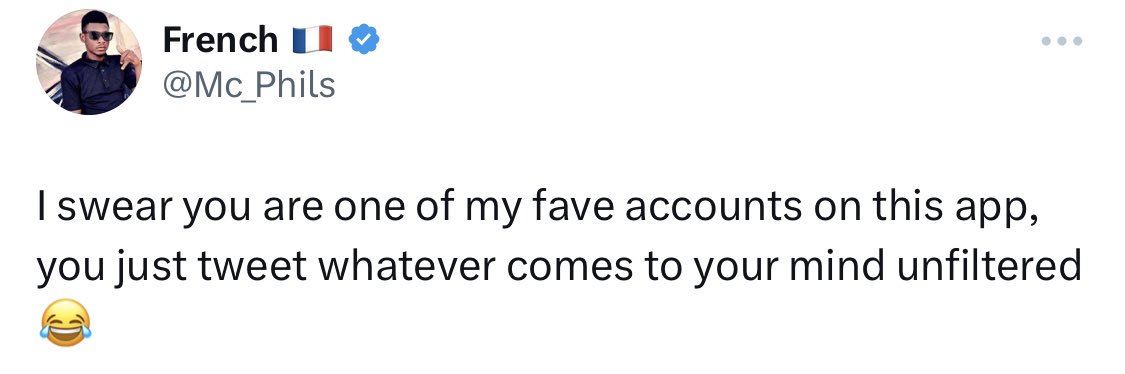
Task: Visit the @Mc_Phils handle
Action: tap(249, 85)
